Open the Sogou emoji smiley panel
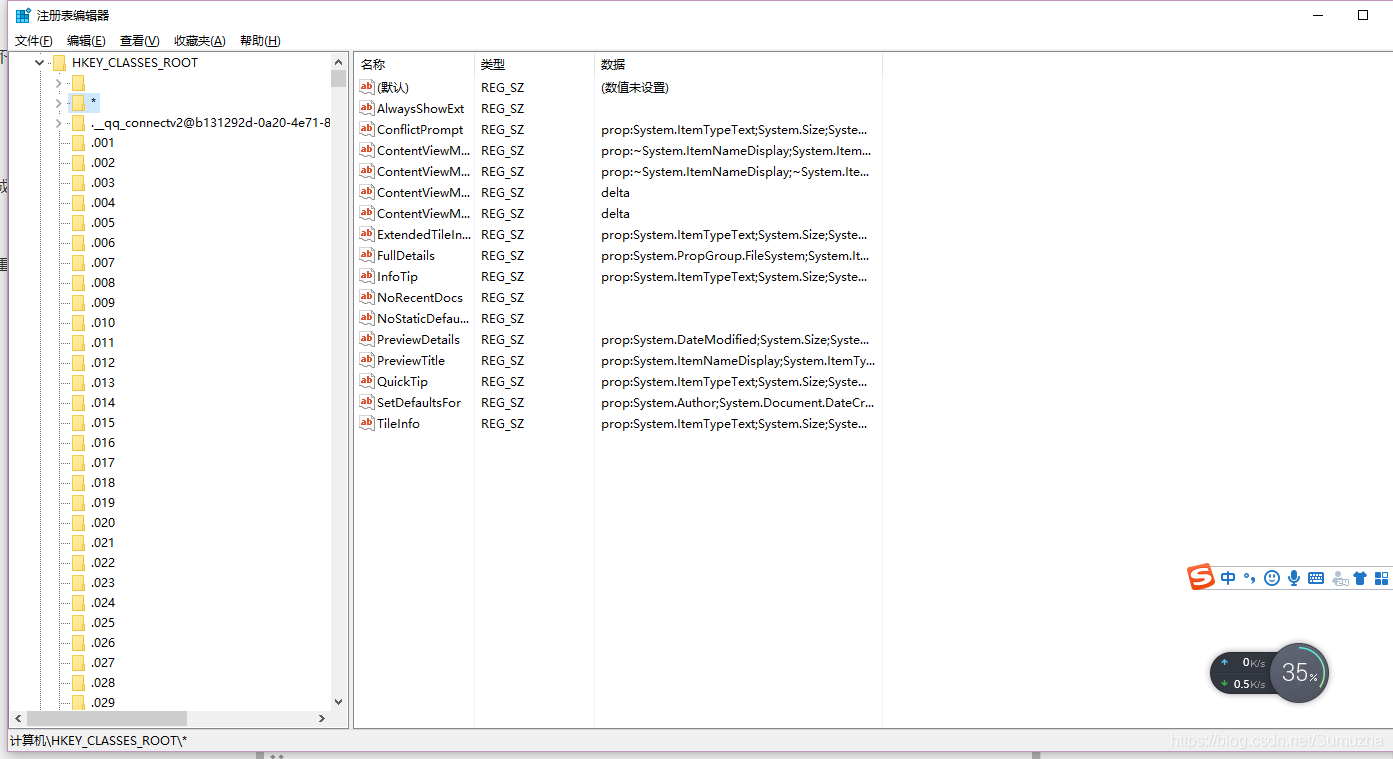 1272,578
